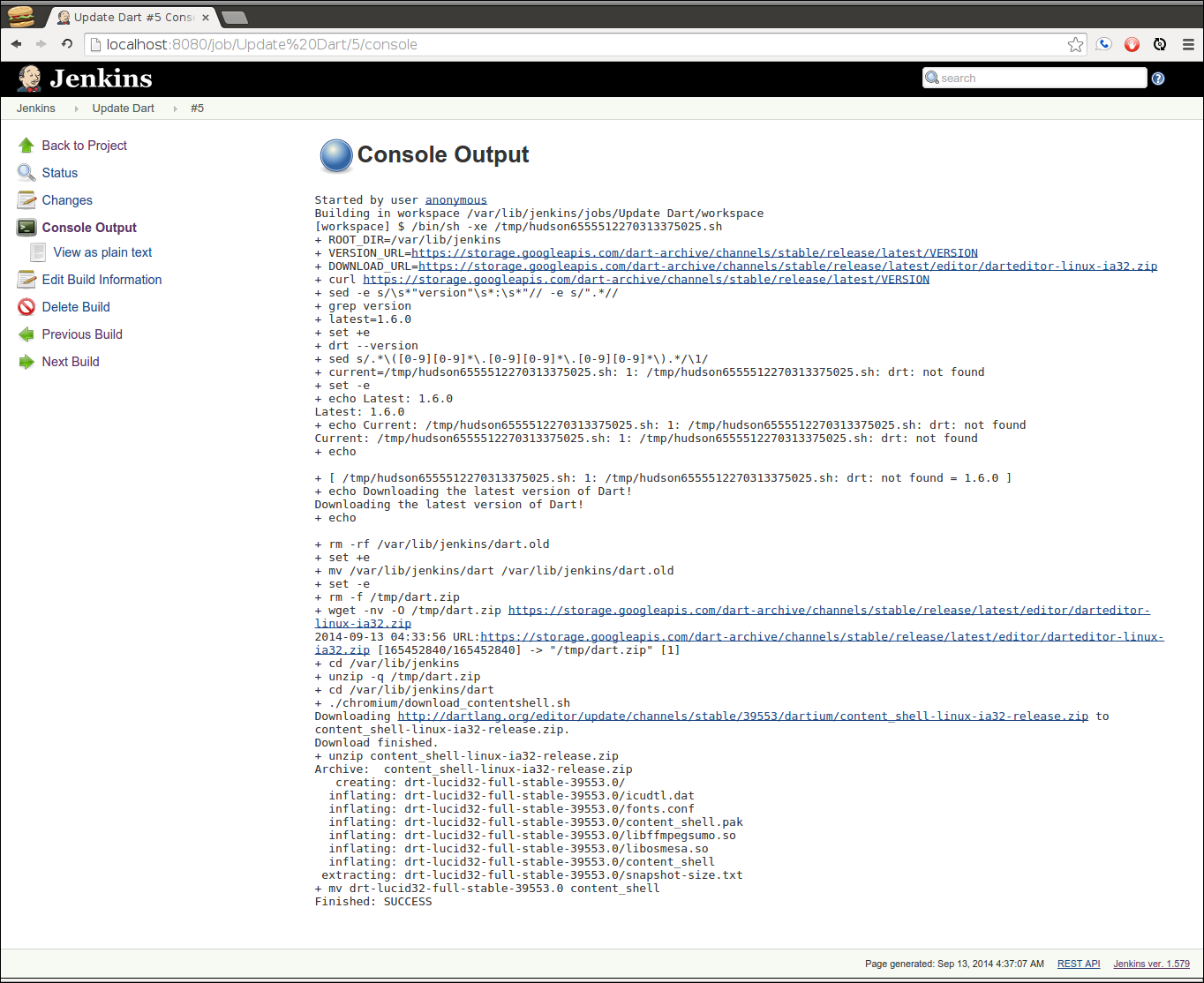Image resolution: width=1204 pixels, height=983 pixels.
Task: Click the Previous Build left arrow icon
Action: tap(26, 334)
